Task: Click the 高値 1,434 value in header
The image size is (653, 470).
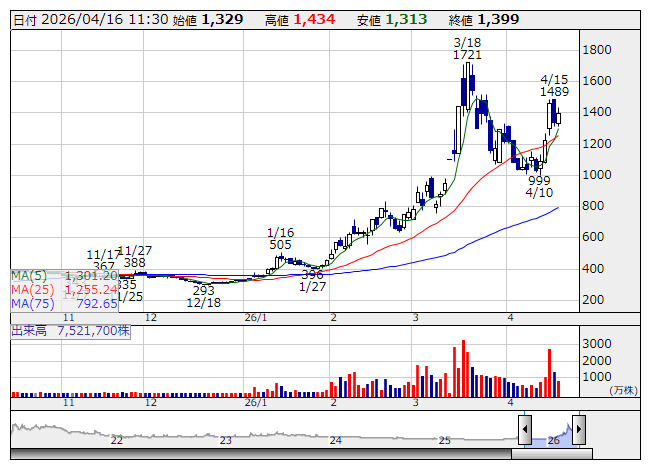Action: (x=300, y=20)
